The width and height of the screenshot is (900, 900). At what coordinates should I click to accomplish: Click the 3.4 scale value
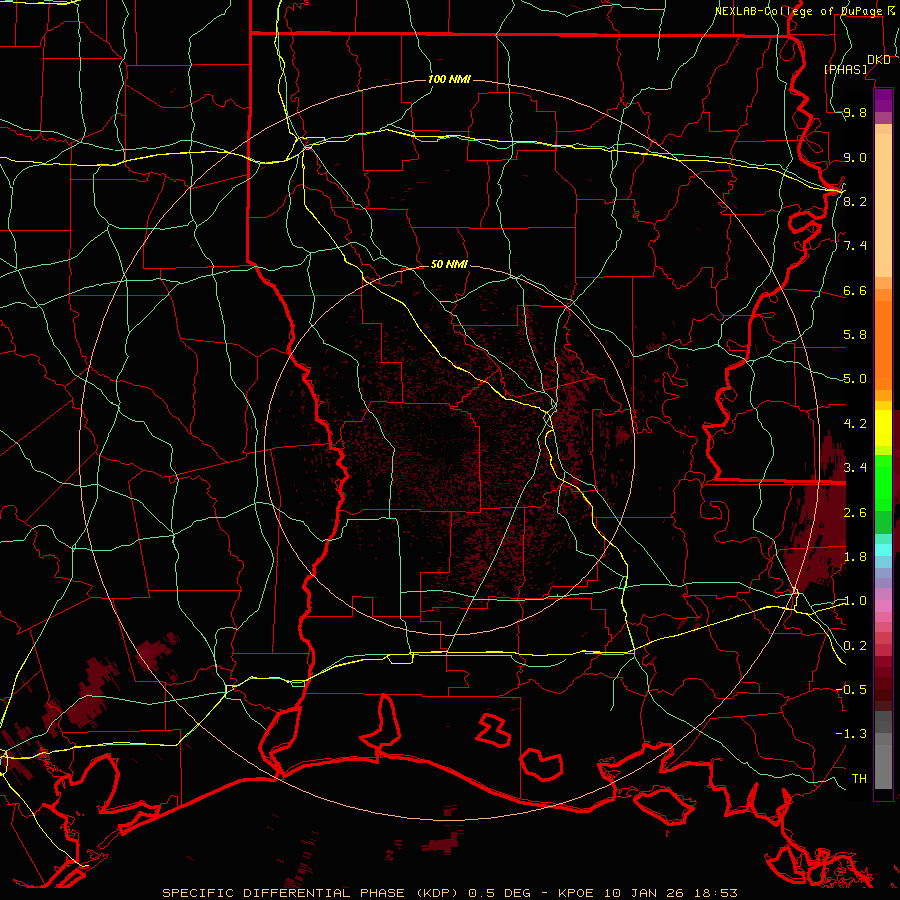point(855,468)
